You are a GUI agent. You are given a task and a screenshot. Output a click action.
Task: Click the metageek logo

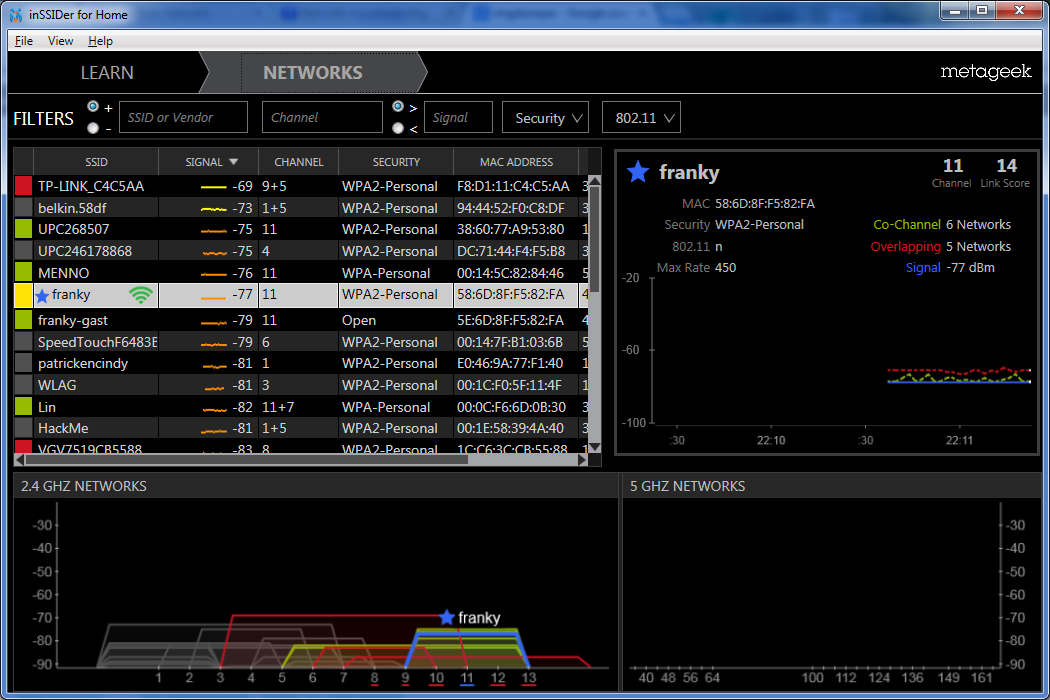[x=986, y=72]
